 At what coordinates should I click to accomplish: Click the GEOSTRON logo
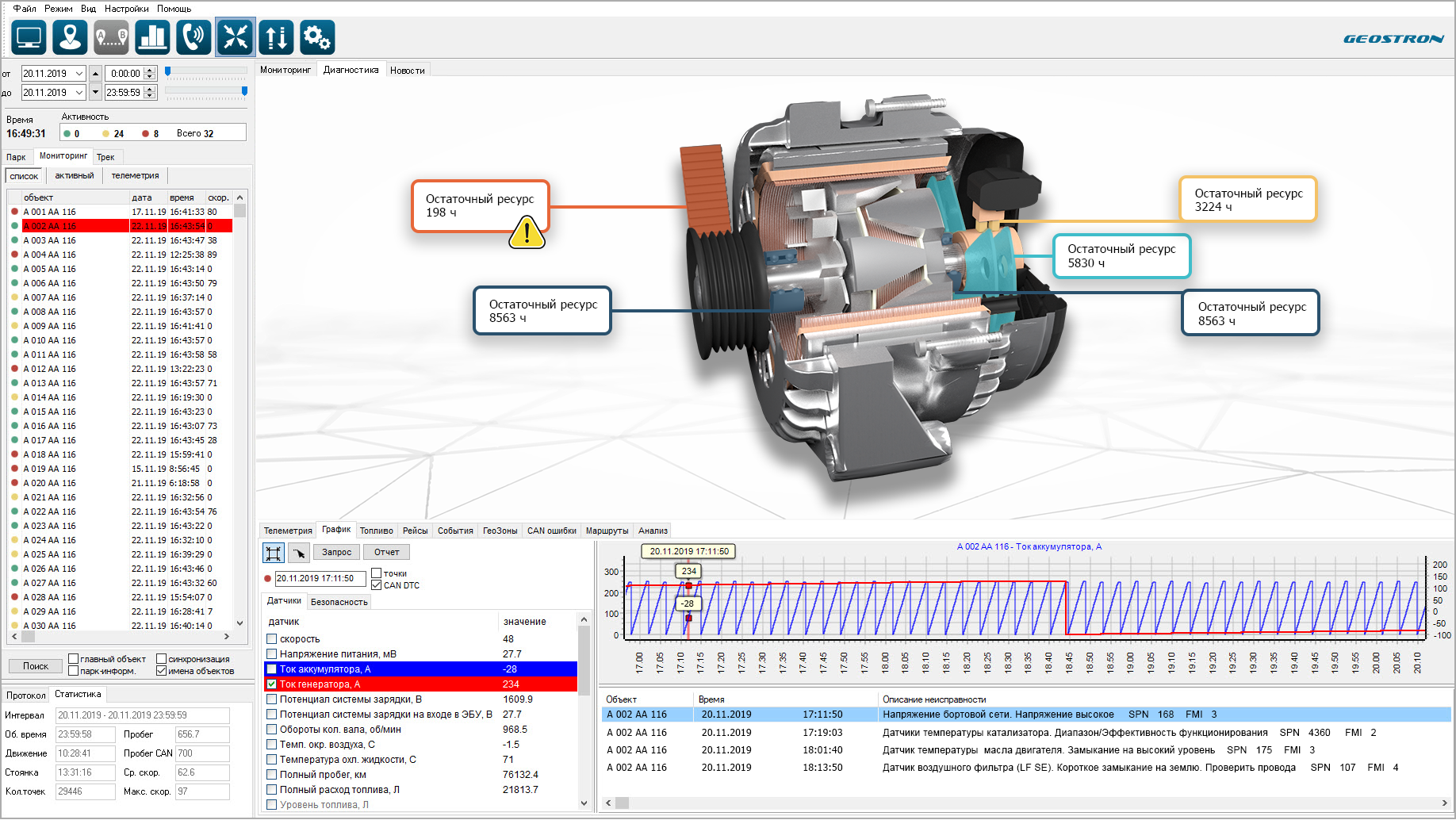(x=1393, y=39)
